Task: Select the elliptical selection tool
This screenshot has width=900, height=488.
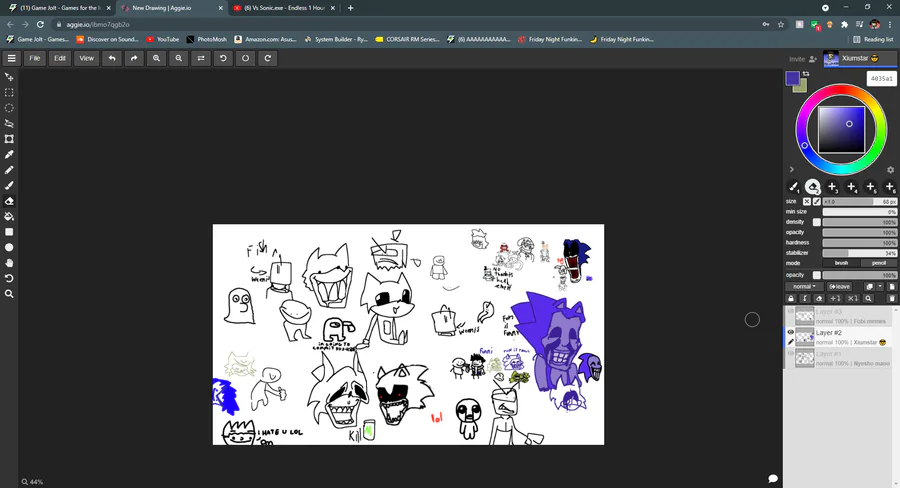Action: pyautogui.click(x=9, y=108)
